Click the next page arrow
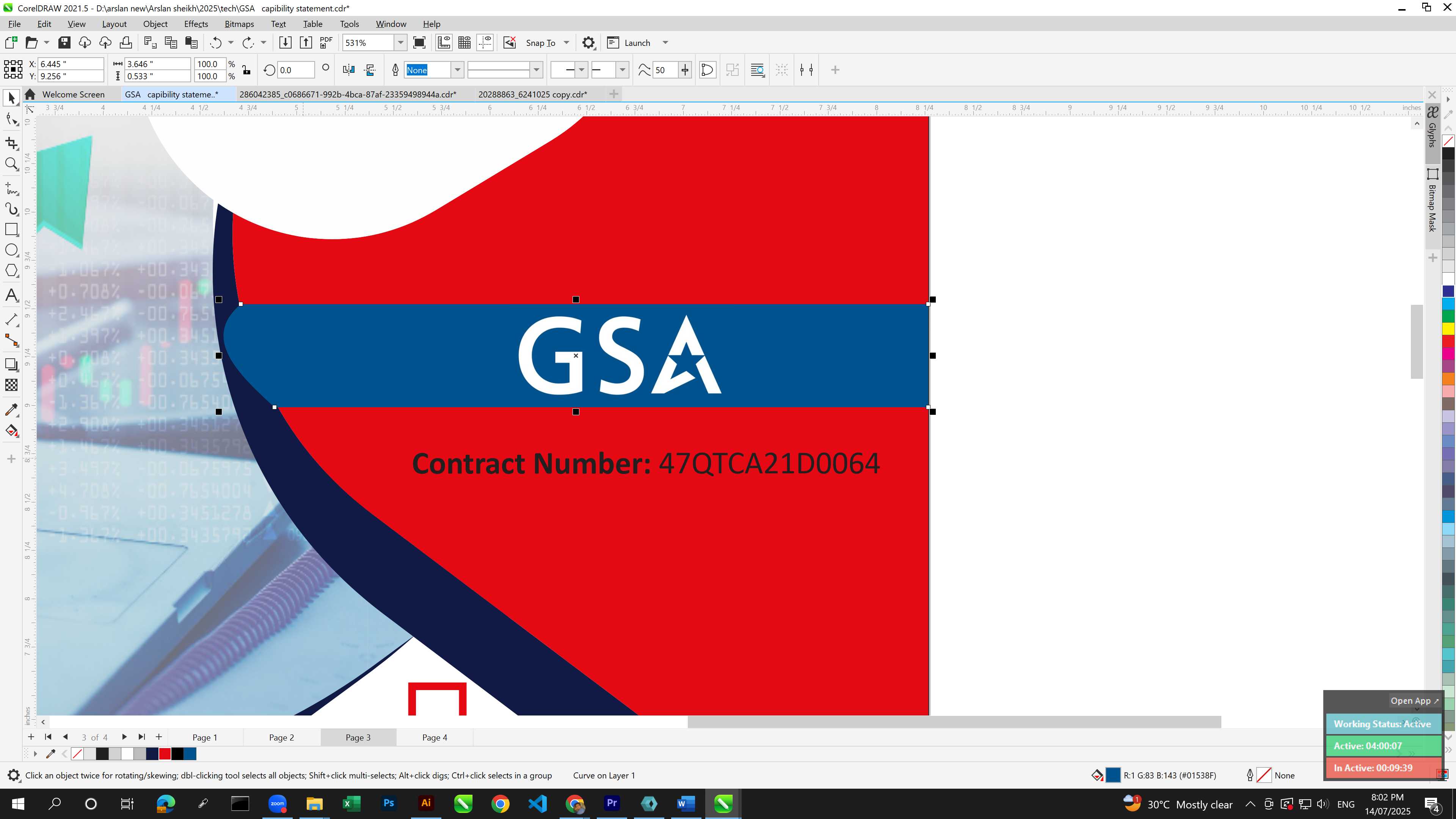This screenshot has width=1456, height=819. [124, 737]
